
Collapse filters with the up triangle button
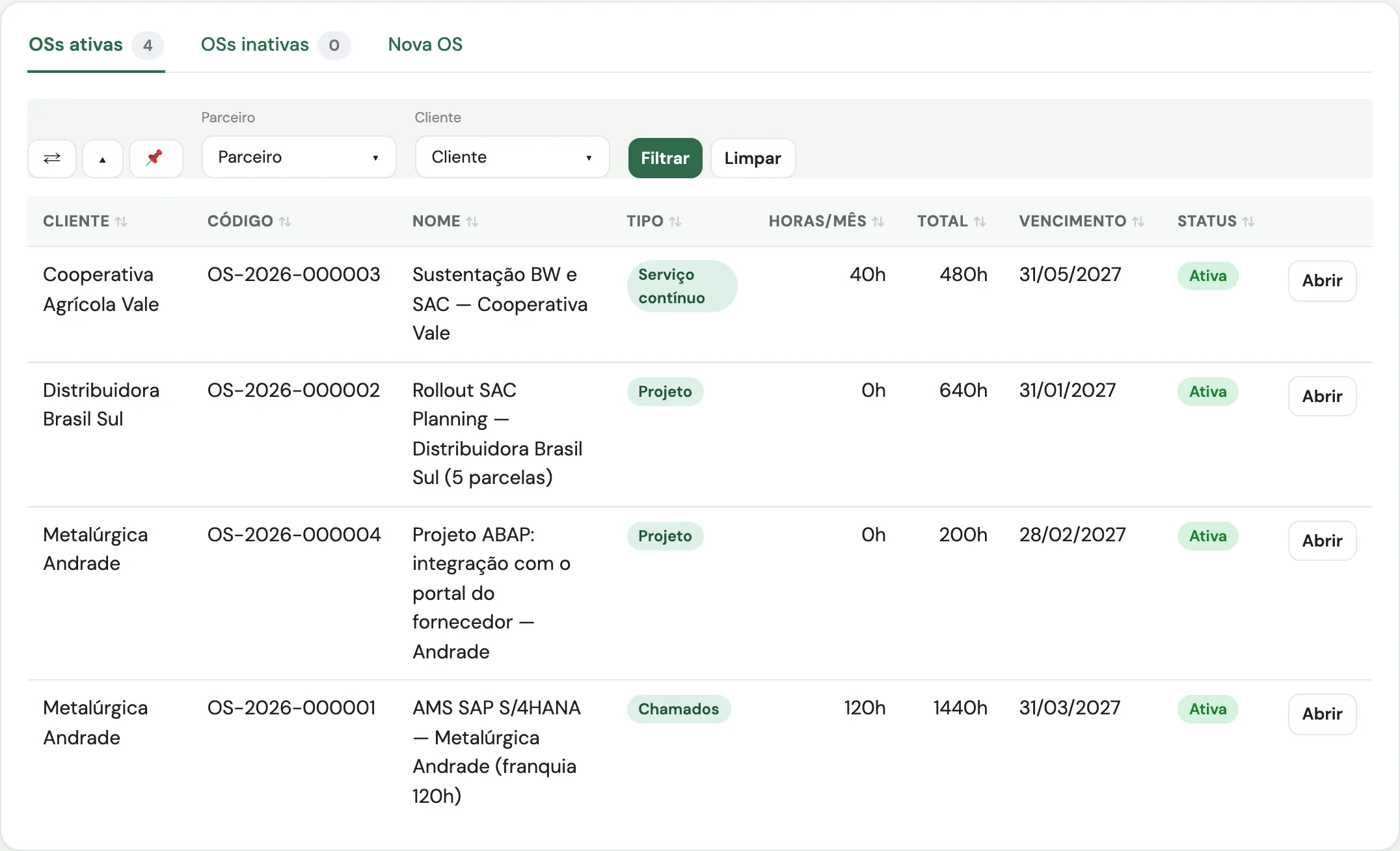click(x=103, y=158)
